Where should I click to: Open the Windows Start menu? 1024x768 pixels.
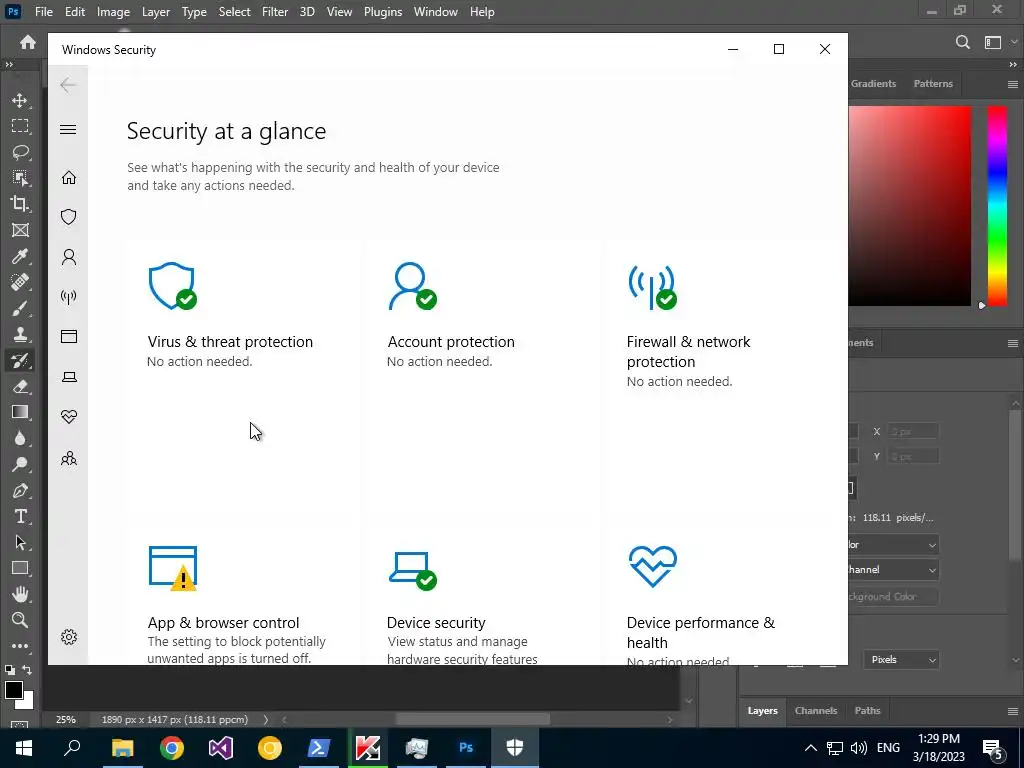[24, 748]
